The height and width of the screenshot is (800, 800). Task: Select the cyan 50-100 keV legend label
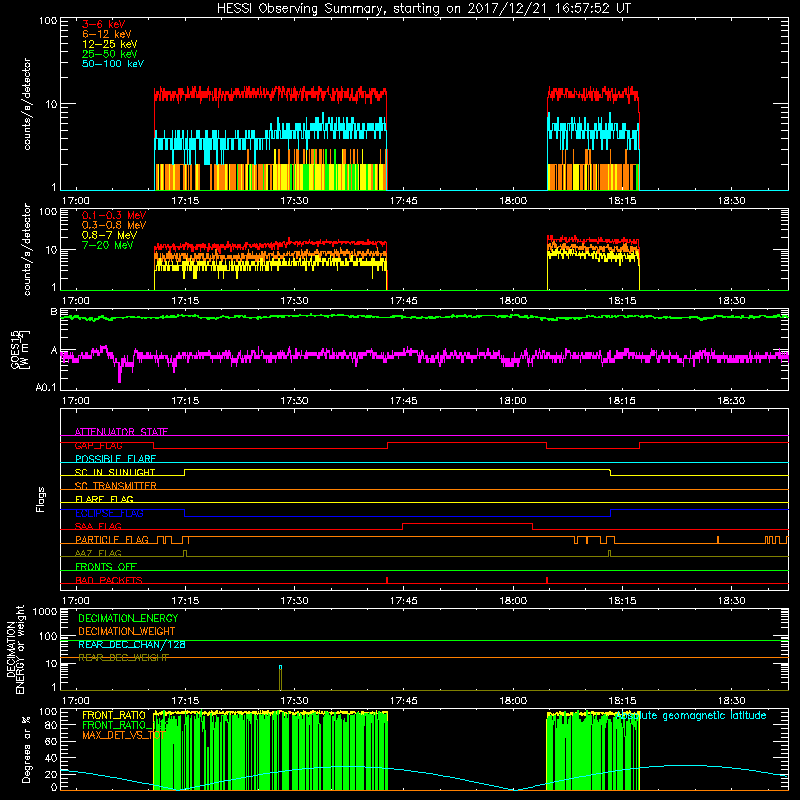[113, 64]
